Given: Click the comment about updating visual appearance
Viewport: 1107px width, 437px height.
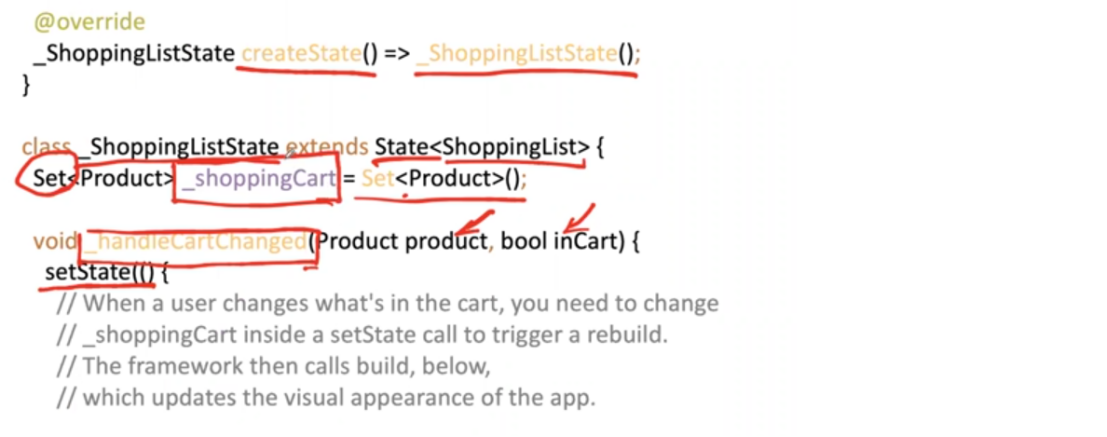Looking at the screenshot, I should pyautogui.click(x=326, y=398).
